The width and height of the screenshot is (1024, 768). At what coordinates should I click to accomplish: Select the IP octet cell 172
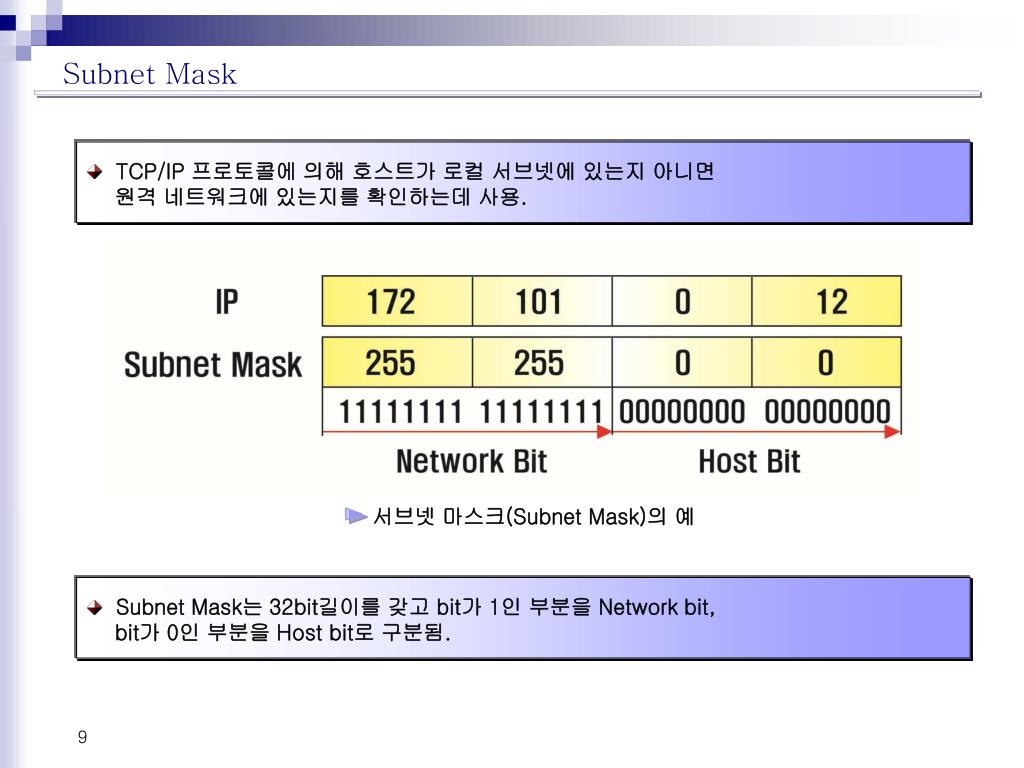coord(397,301)
